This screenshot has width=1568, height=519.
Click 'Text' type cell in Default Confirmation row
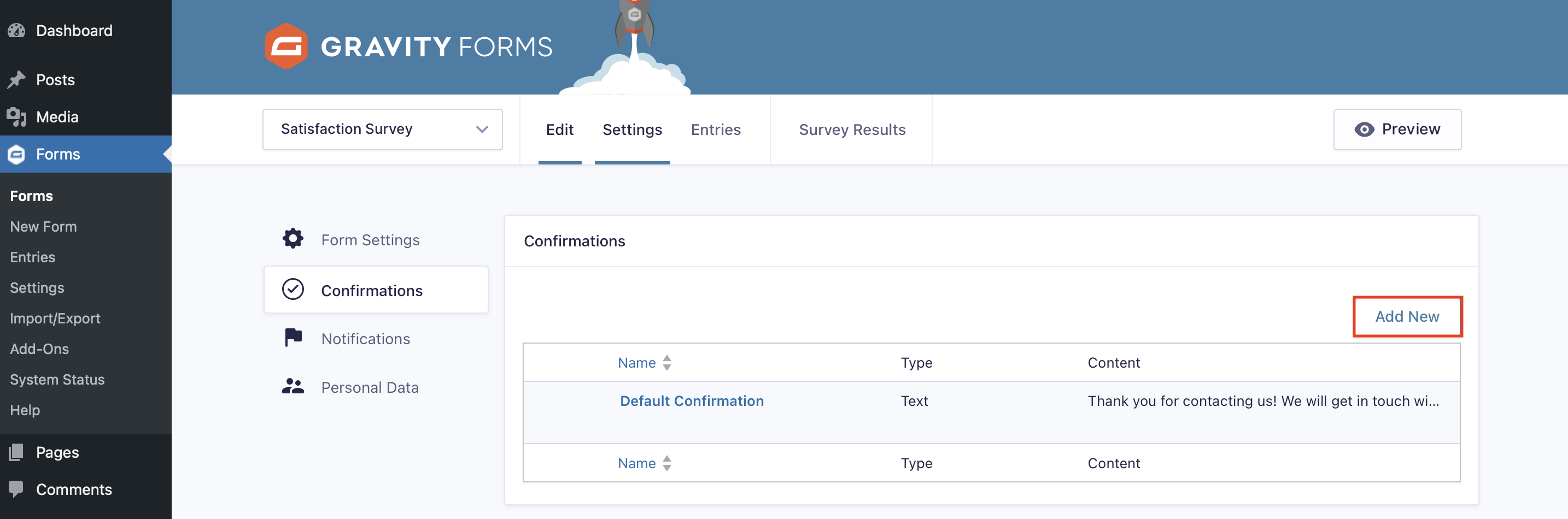[914, 401]
